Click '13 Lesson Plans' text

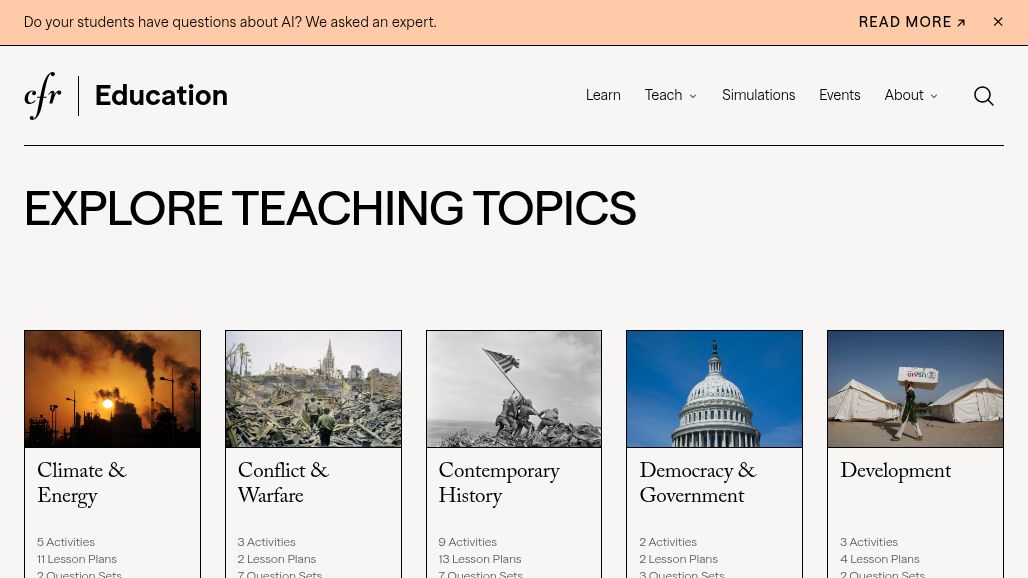coord(480,559)
